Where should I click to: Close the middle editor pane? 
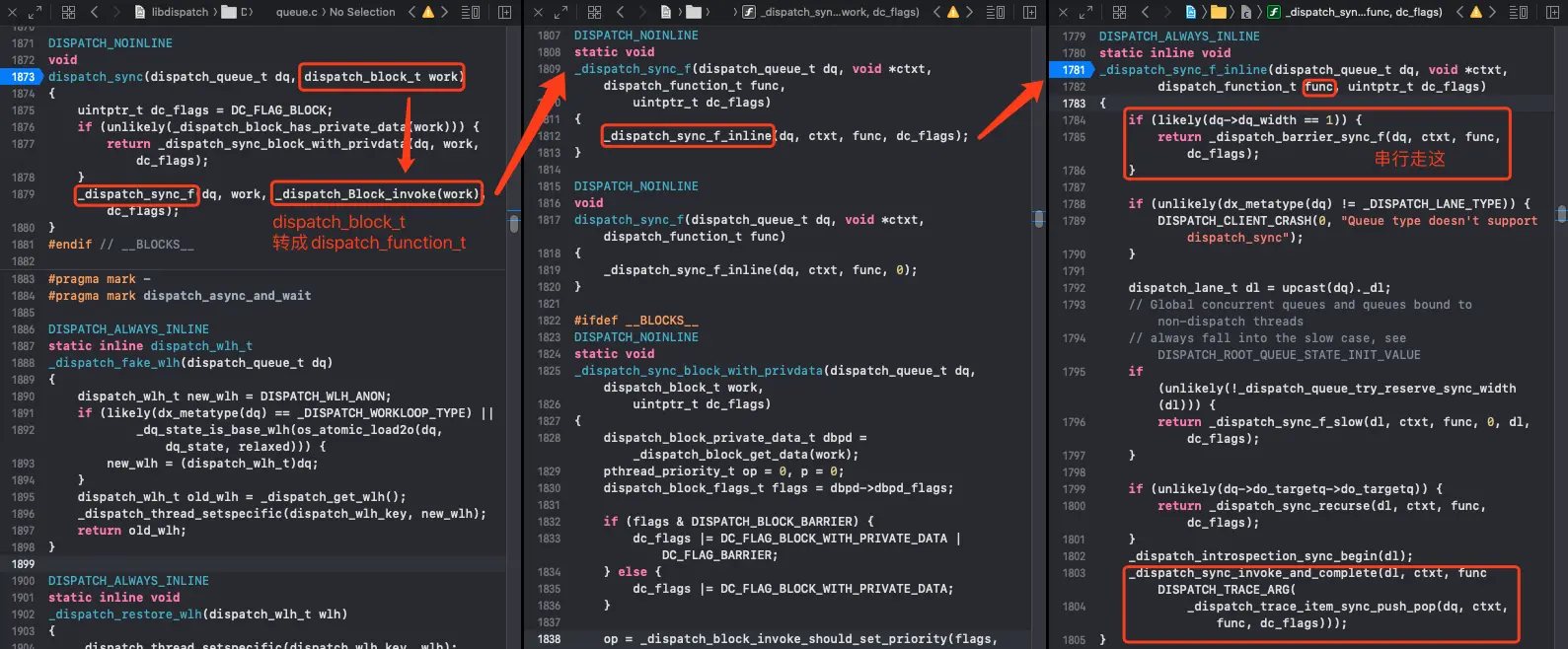tap(538, 12)
